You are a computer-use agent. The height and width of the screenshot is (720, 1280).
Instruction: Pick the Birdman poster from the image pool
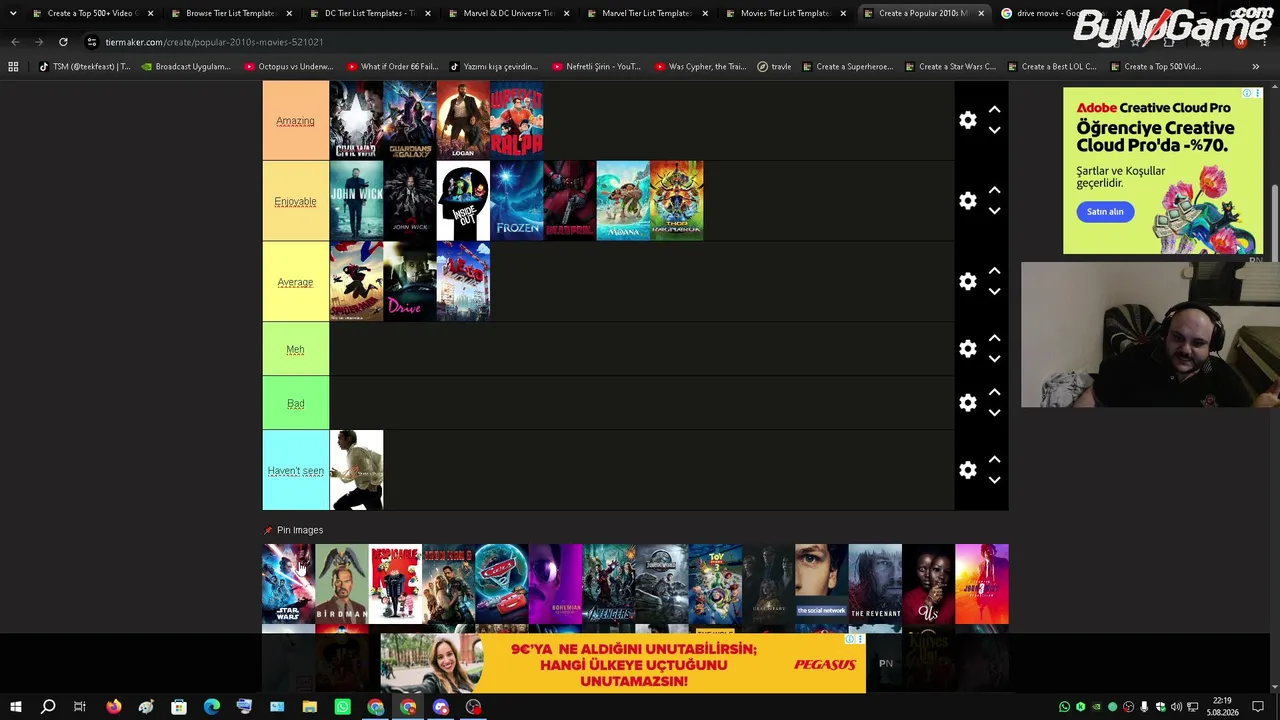[342, 584]
